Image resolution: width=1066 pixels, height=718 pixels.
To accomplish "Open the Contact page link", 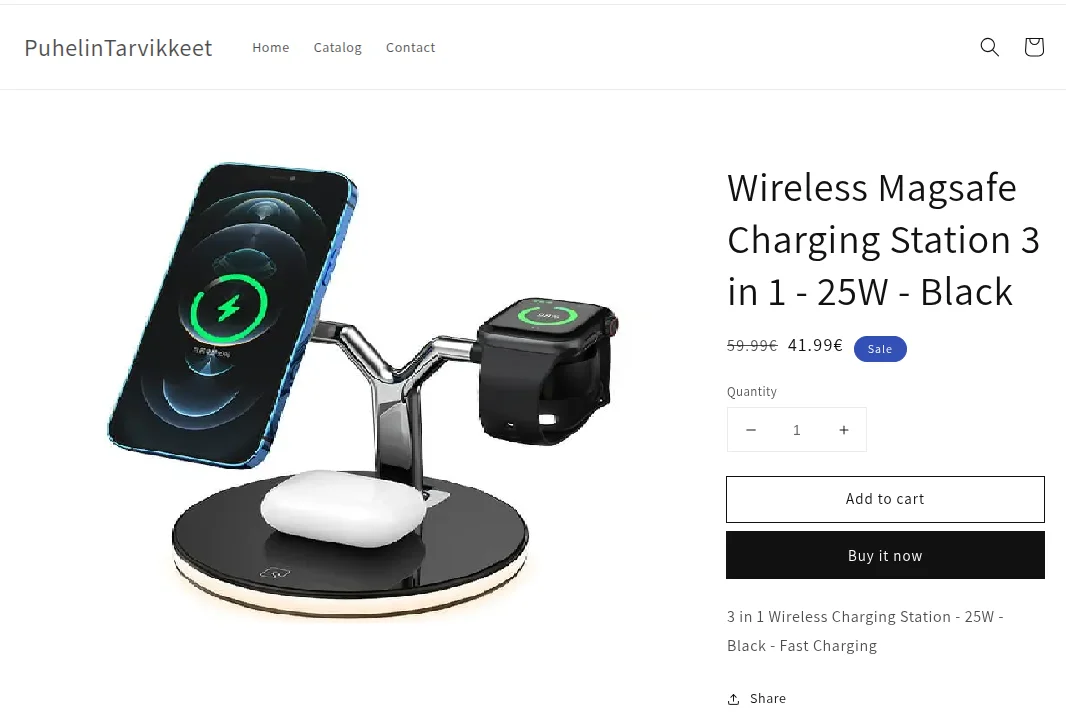I will coord(411,48).
